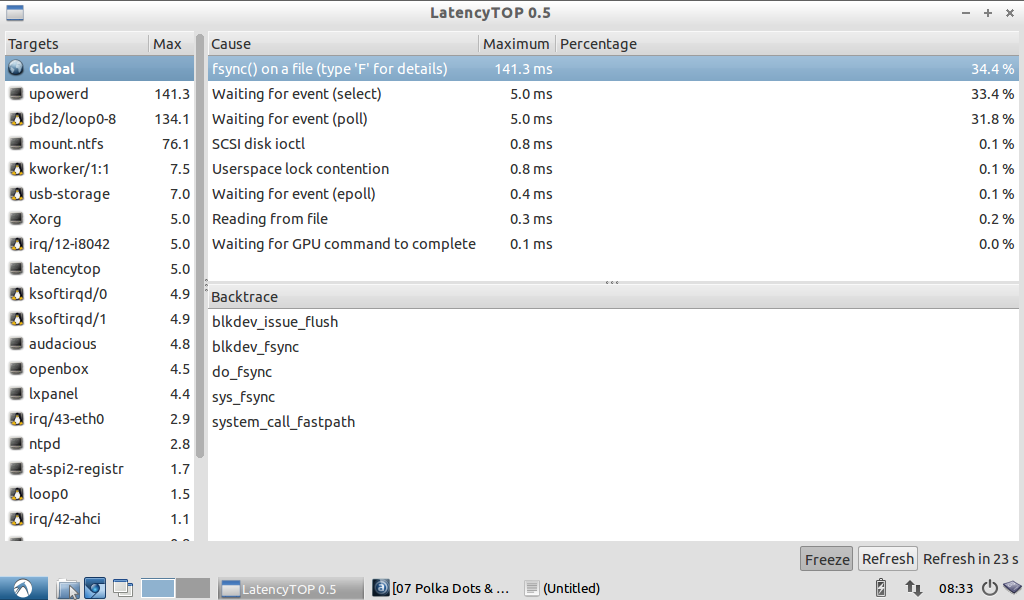Viewport: 1024px width, 600px height.
Task: Click the Percentage column header
Action: pos(787,44)
